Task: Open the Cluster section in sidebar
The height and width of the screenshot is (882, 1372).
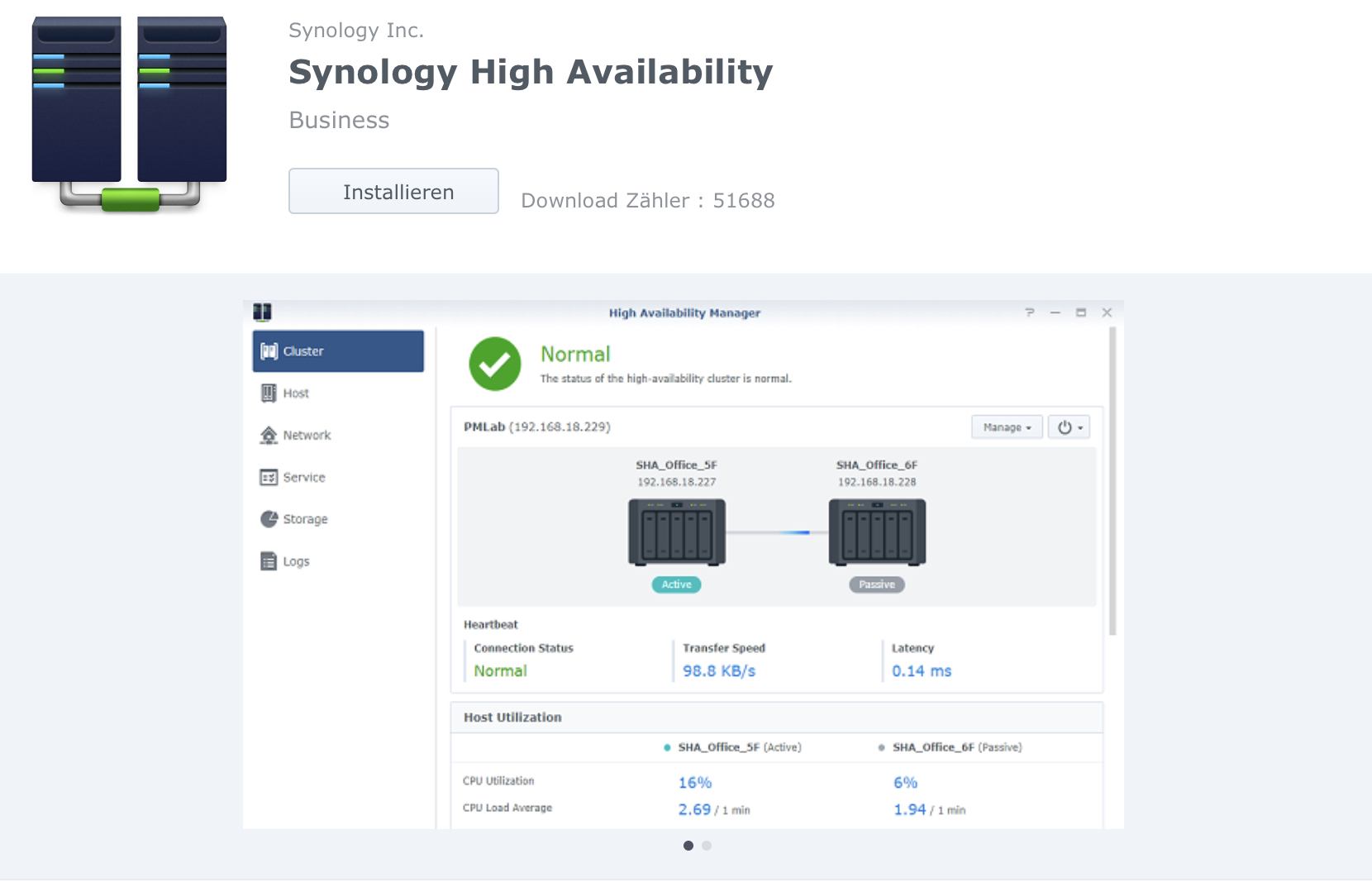Action: [x=338, y=351]
